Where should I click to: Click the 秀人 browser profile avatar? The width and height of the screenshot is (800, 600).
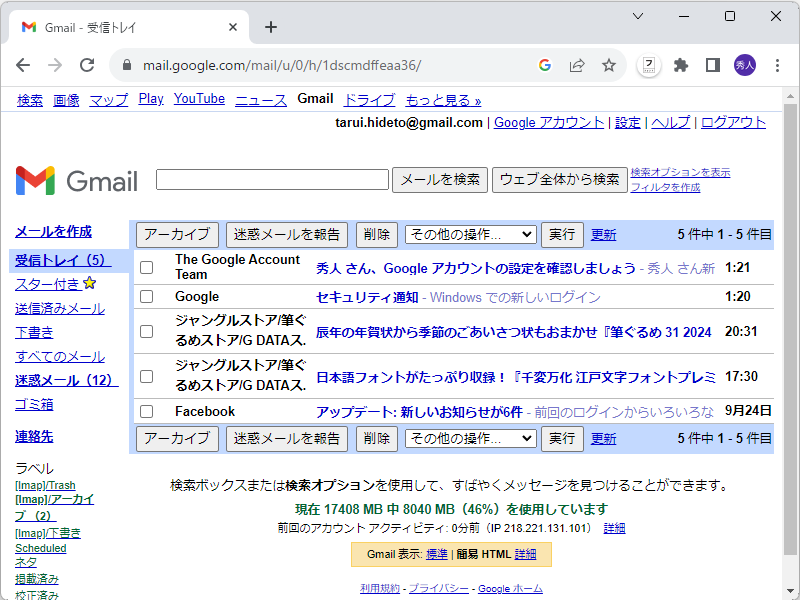(746, 63)
